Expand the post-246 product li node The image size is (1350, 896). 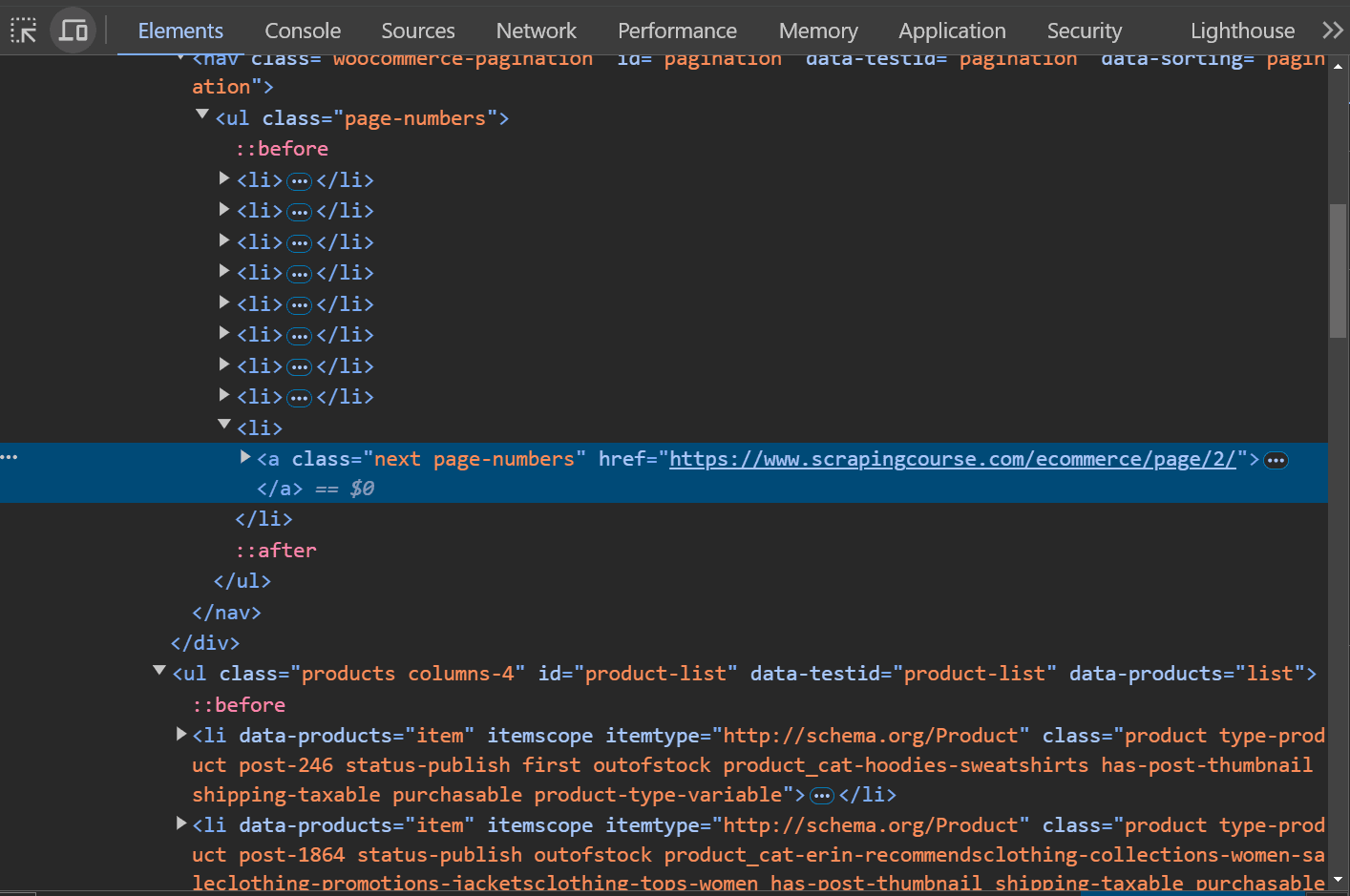click(x=181, y=734)
